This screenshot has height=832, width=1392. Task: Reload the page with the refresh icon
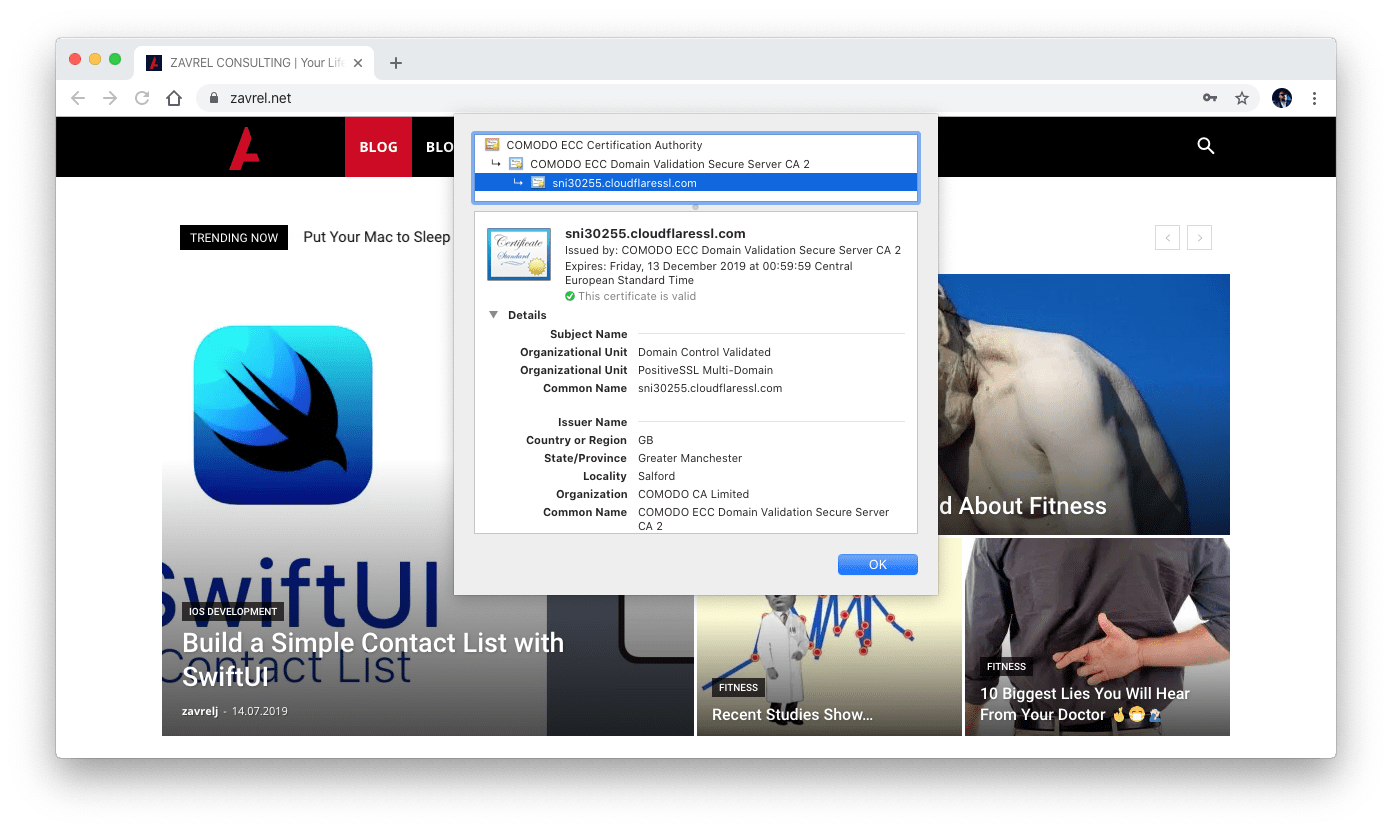point(142,98)
